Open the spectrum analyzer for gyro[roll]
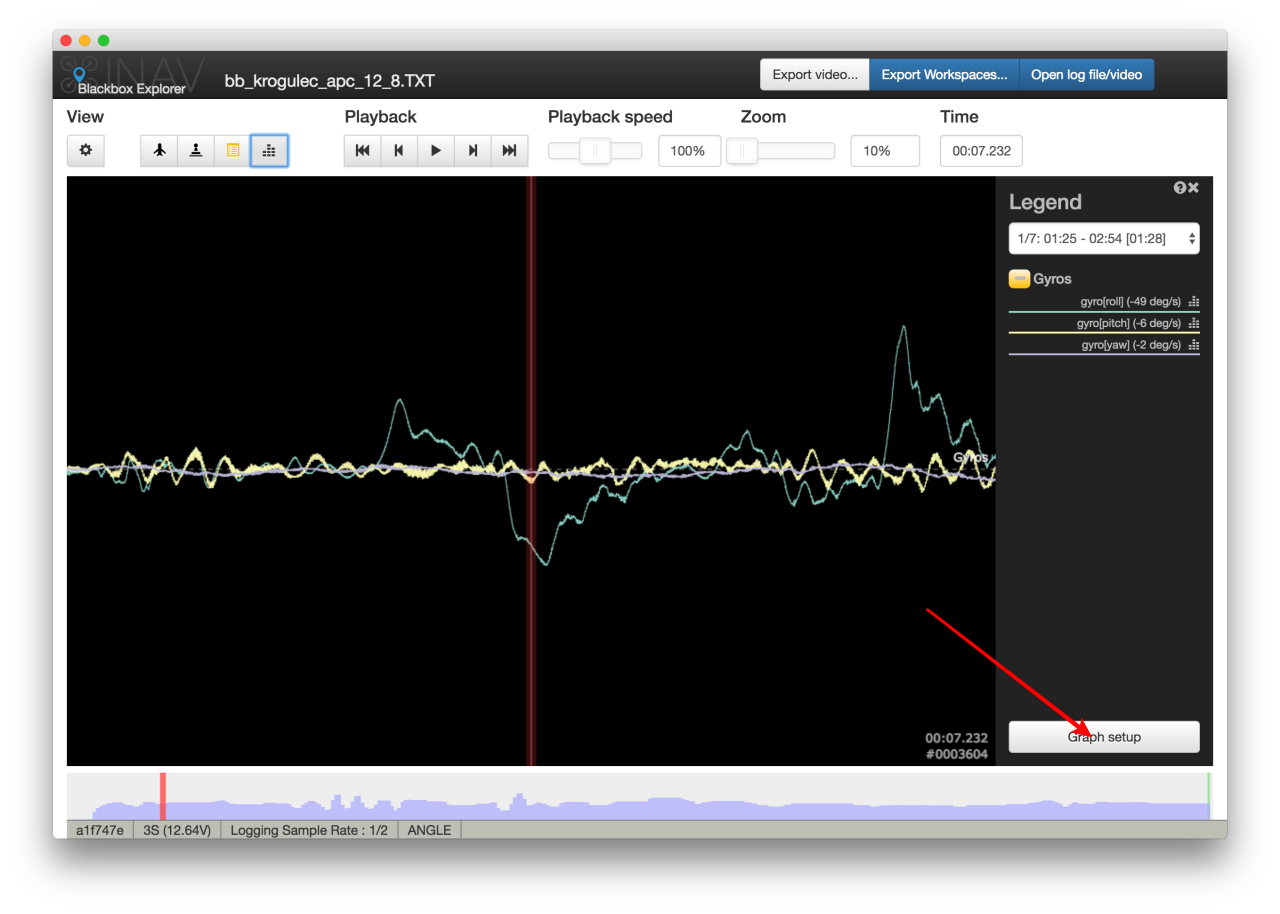Viewport: 1280px width, 914px height. (1192, 301)
